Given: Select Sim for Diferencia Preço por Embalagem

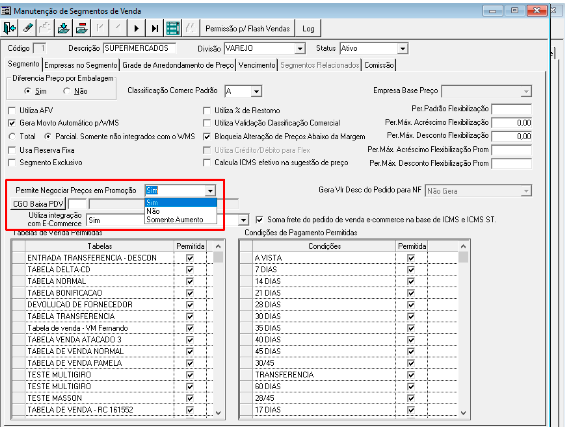Looking at the screenshot, I should point(28,91).
